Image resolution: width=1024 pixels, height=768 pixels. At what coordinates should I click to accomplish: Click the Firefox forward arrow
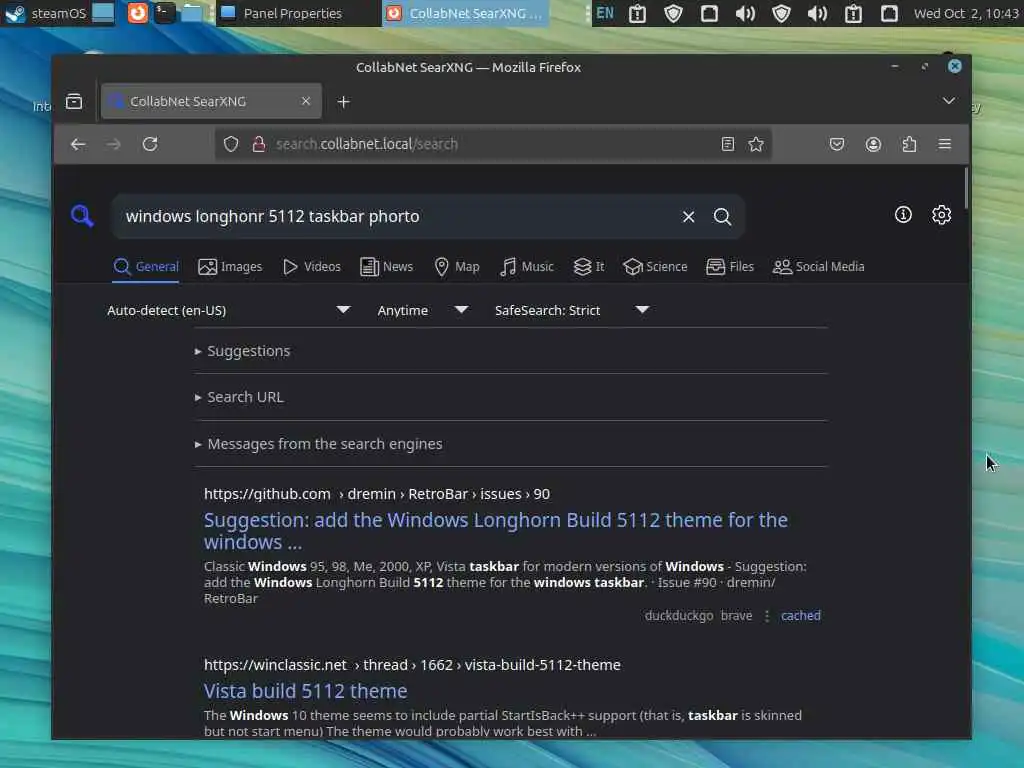click(x=114, y=144)
